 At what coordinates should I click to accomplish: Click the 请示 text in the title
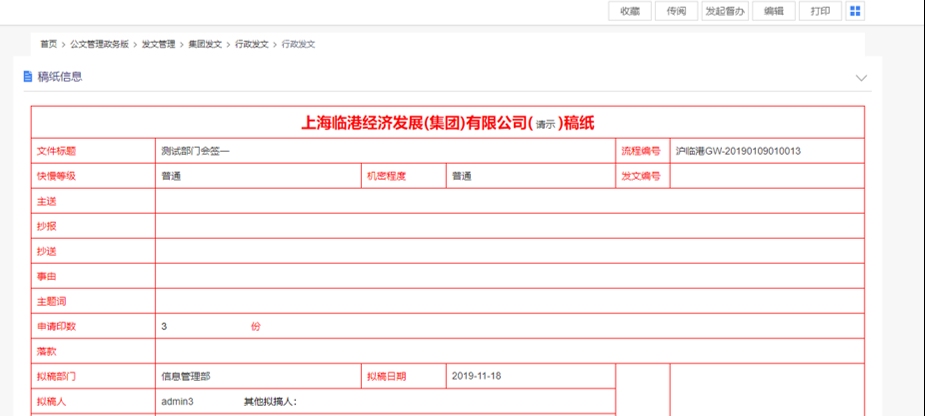(545, 125)
